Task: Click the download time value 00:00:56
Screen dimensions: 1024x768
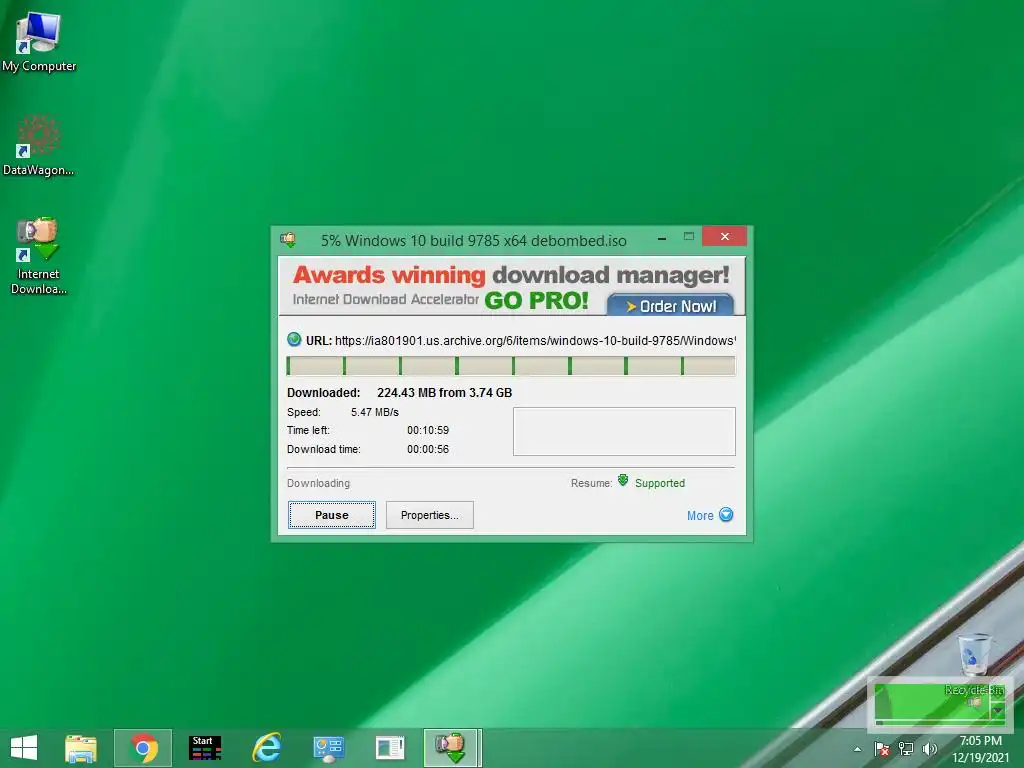Action: click(428, 449)
